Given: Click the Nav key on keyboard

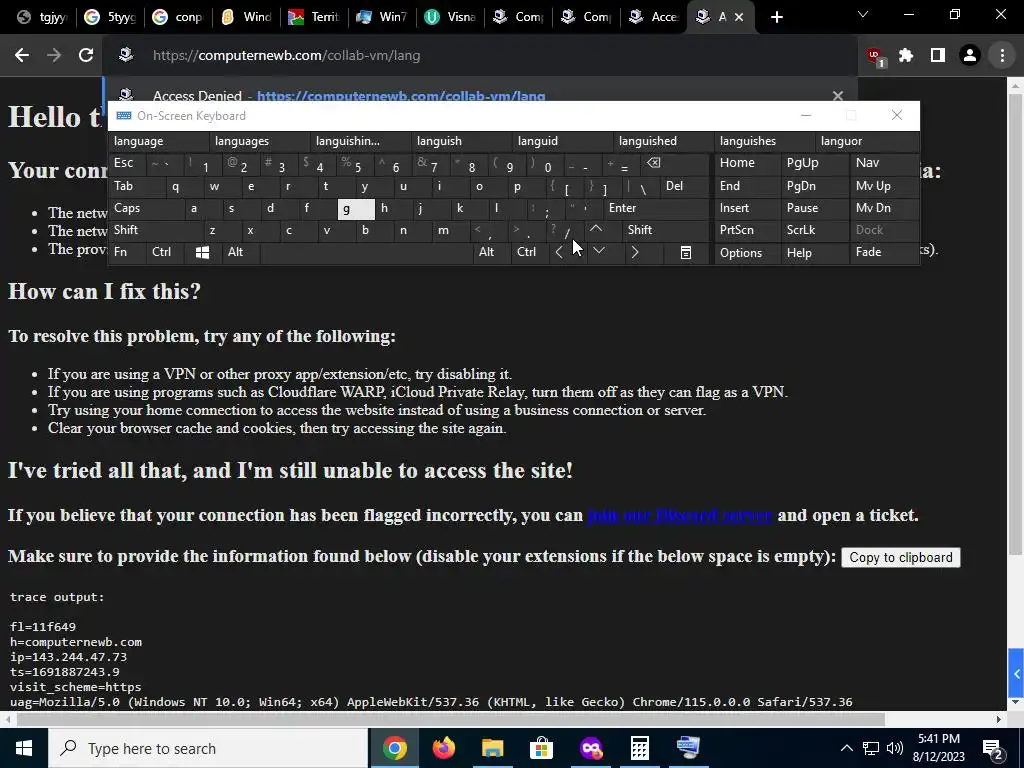Looking at the screenshot, I should [884, 163].
